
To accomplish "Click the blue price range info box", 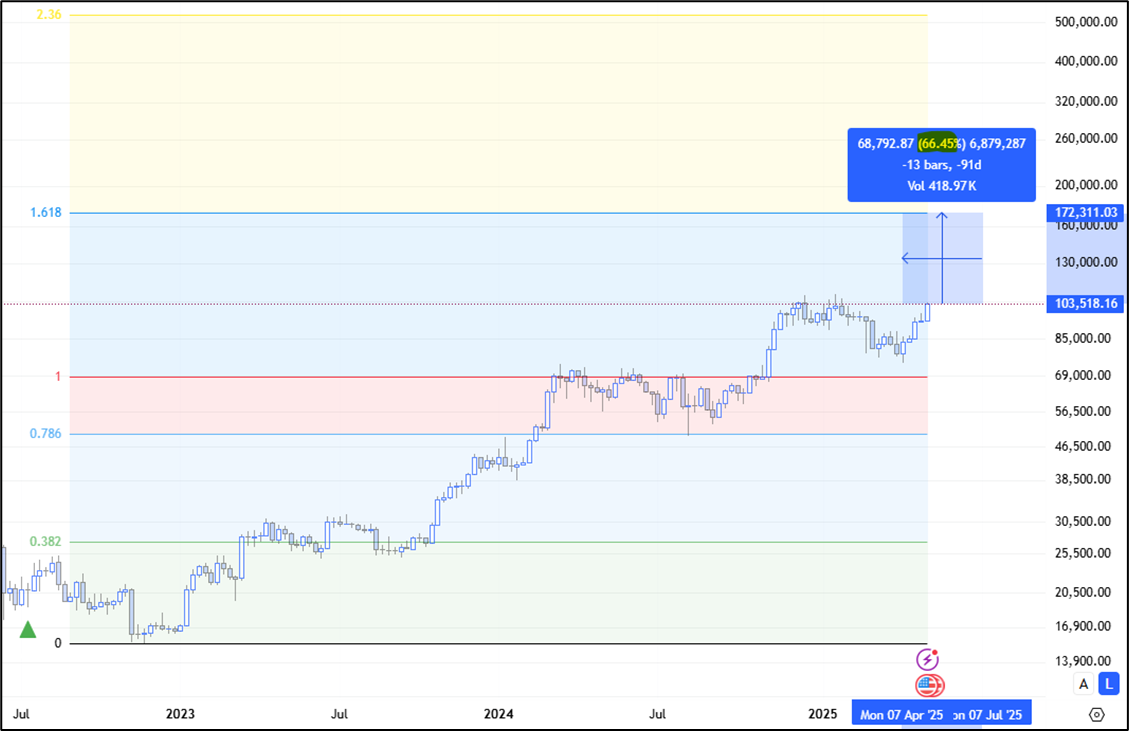I will point(941,164).
